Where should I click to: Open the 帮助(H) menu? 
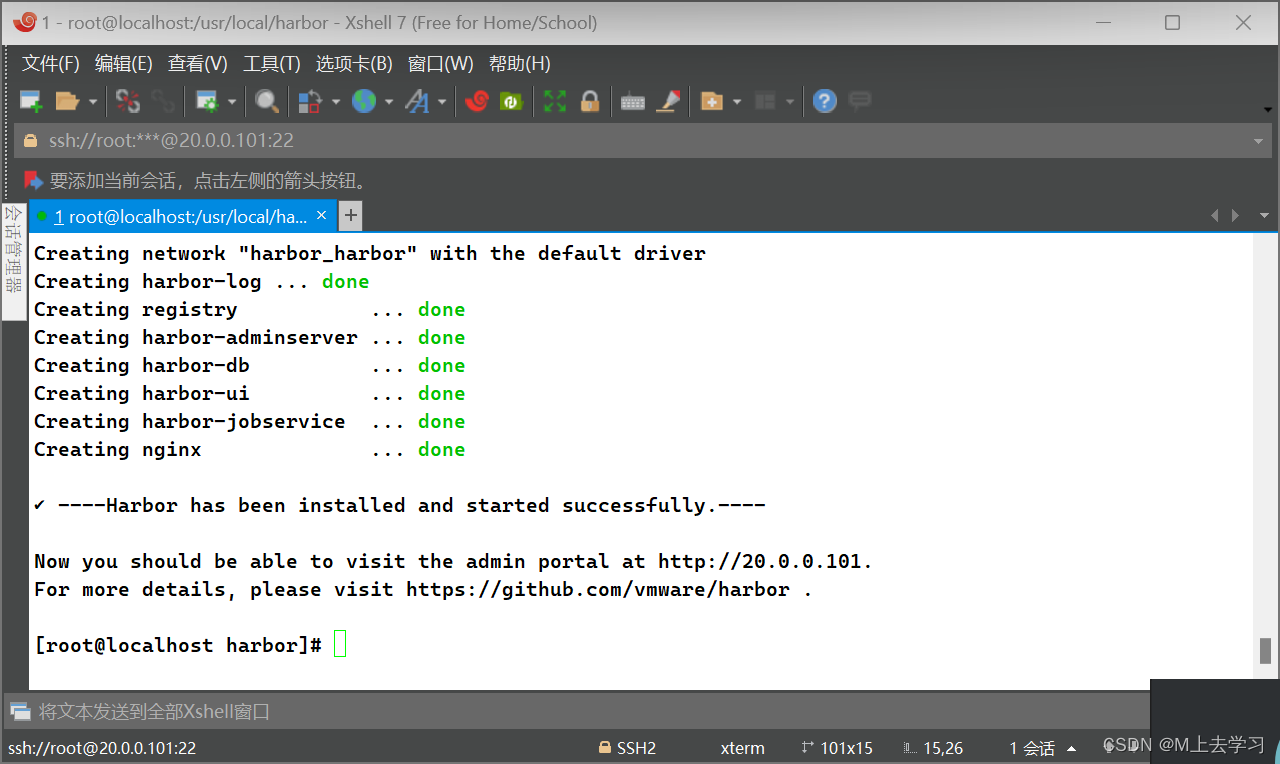pyautogui.click(x=520, y=64)
